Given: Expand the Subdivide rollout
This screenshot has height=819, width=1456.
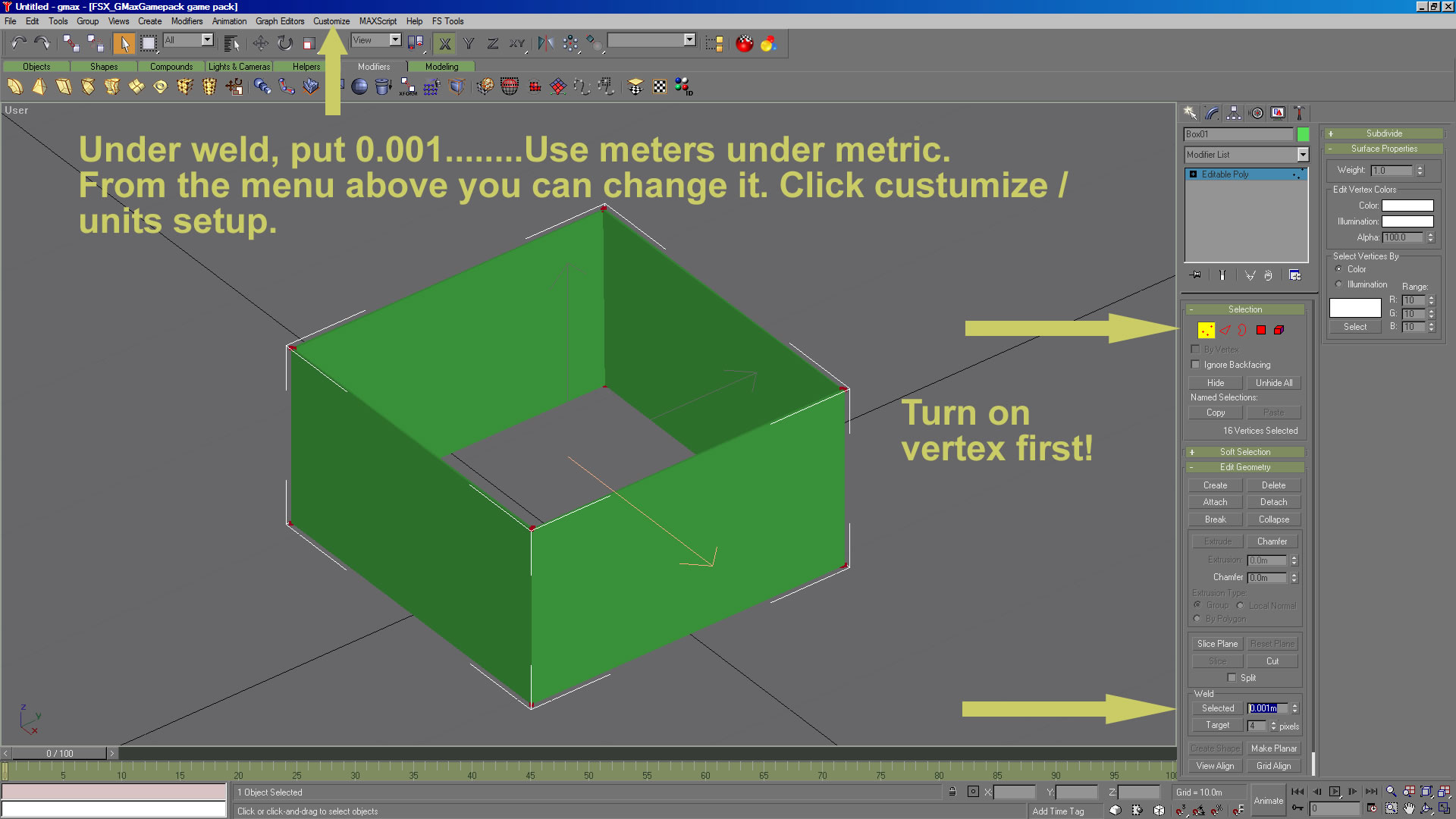Looking at the screenshot, I should tap(1383, 133).
